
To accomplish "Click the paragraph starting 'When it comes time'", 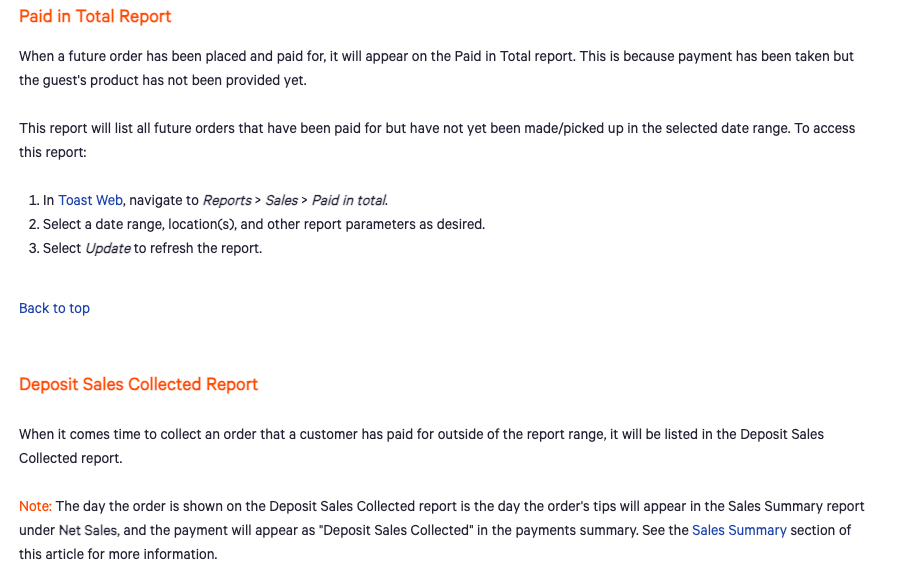I will coord(420,435).
